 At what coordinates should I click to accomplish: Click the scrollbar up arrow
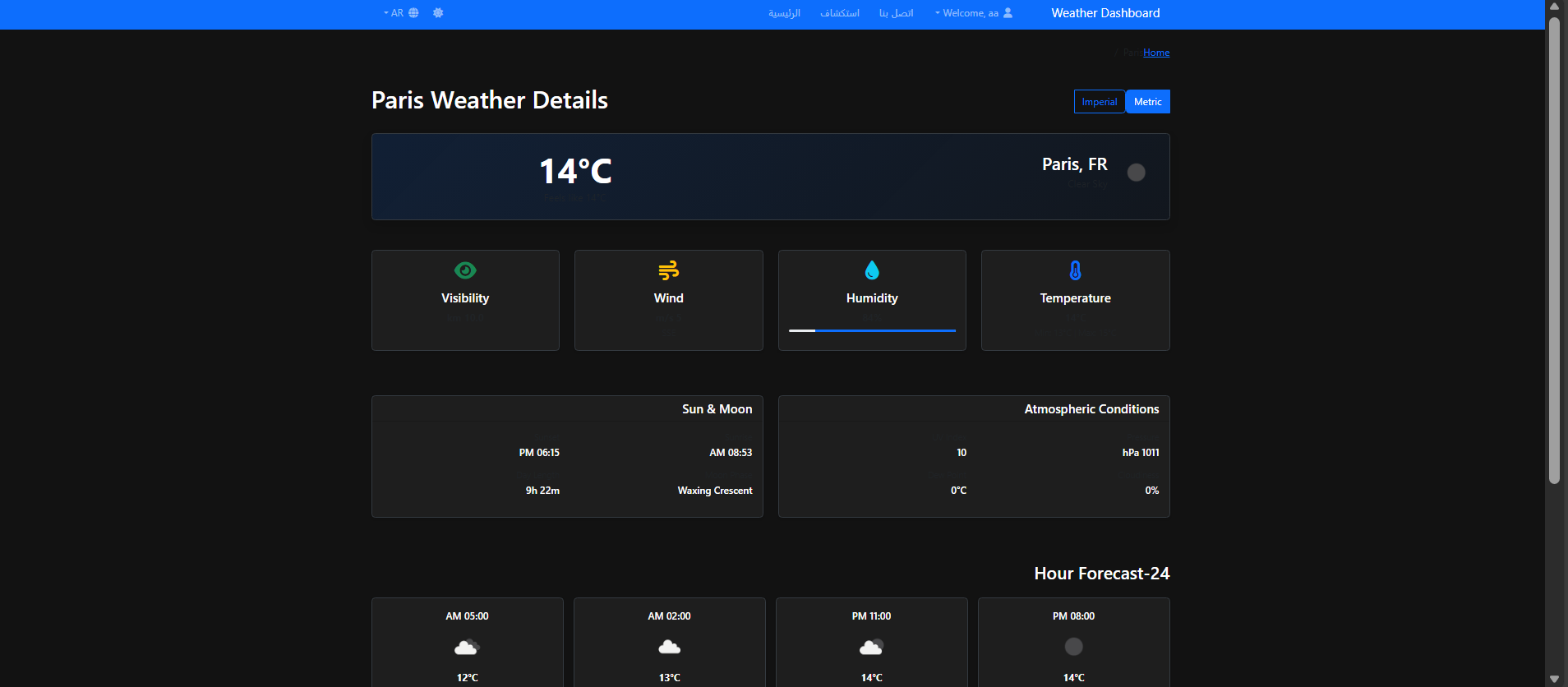[1554, 7]
